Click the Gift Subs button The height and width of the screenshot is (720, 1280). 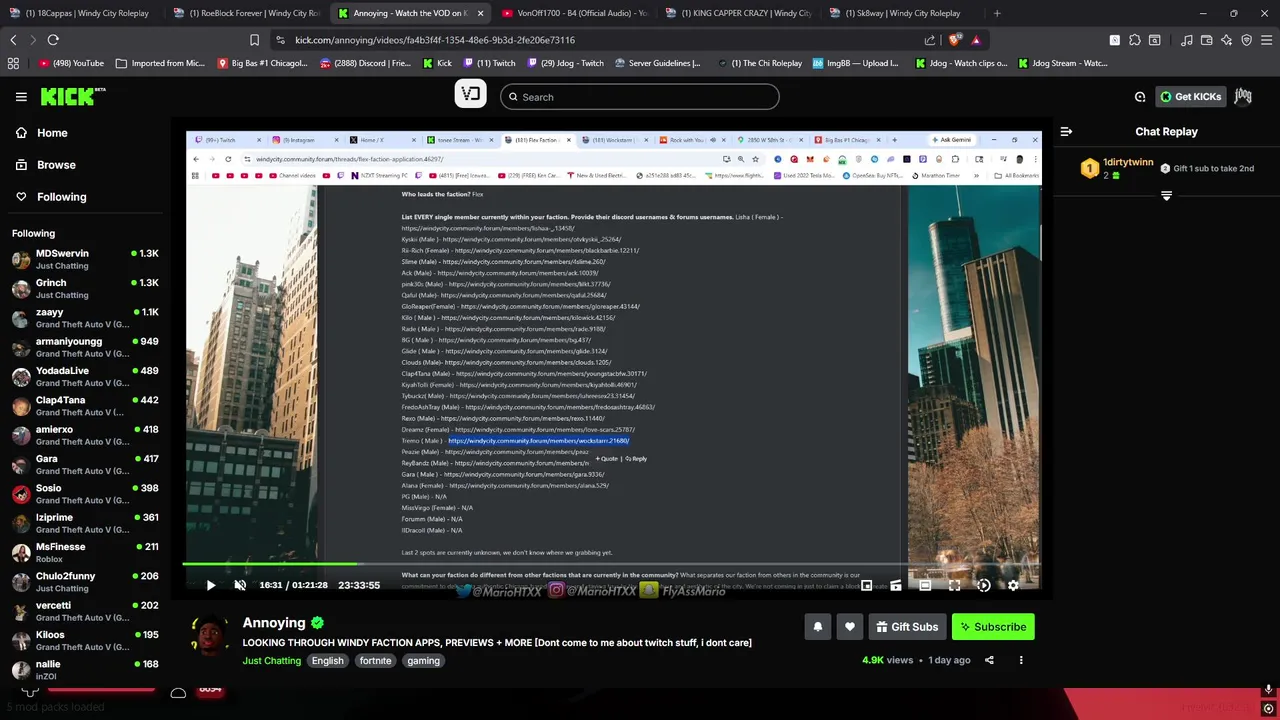[907, 627]
